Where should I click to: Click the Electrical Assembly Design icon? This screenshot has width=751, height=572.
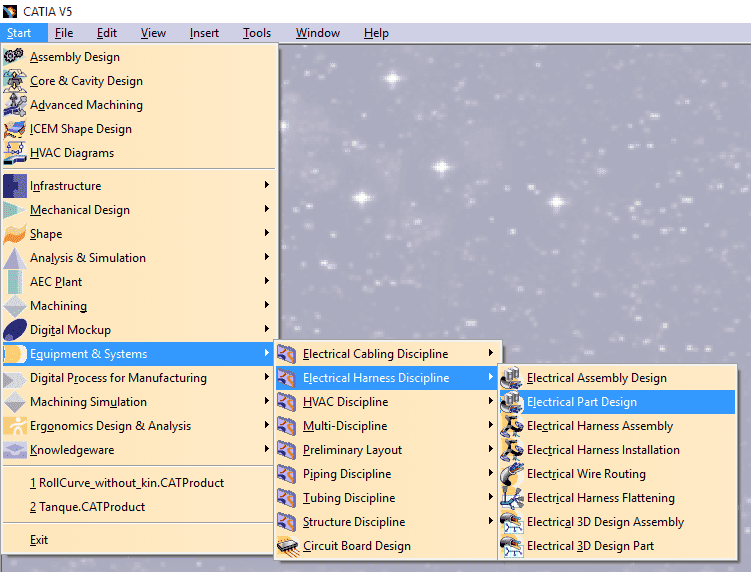(511, 378)
